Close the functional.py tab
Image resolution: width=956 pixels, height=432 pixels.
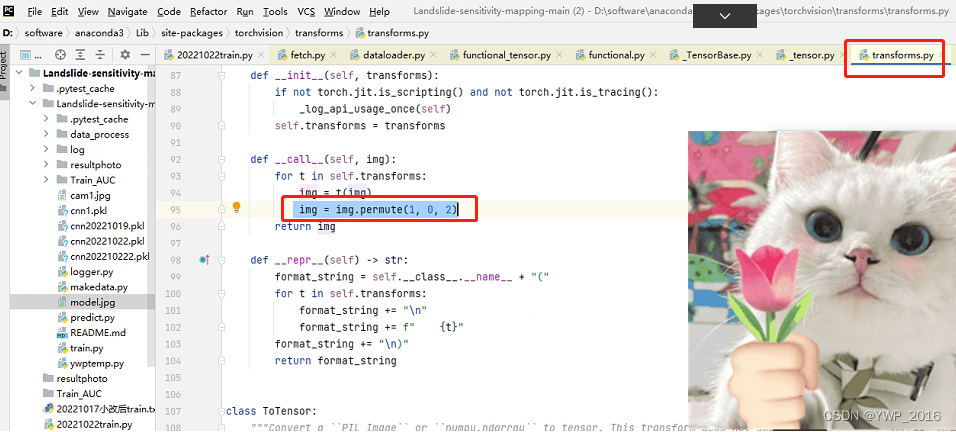click(x=653, y=55)
